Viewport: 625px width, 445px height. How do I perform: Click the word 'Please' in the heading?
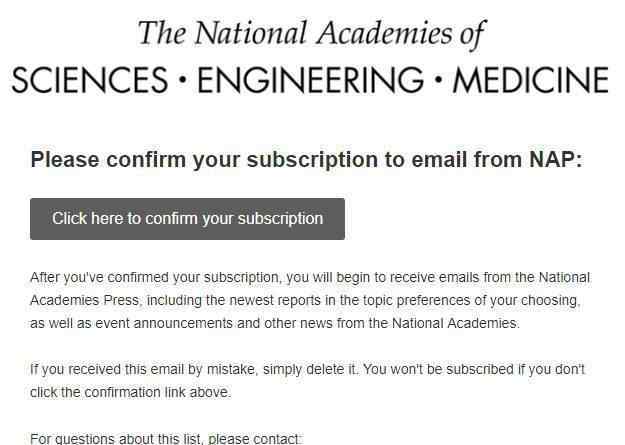coord(65,159)
